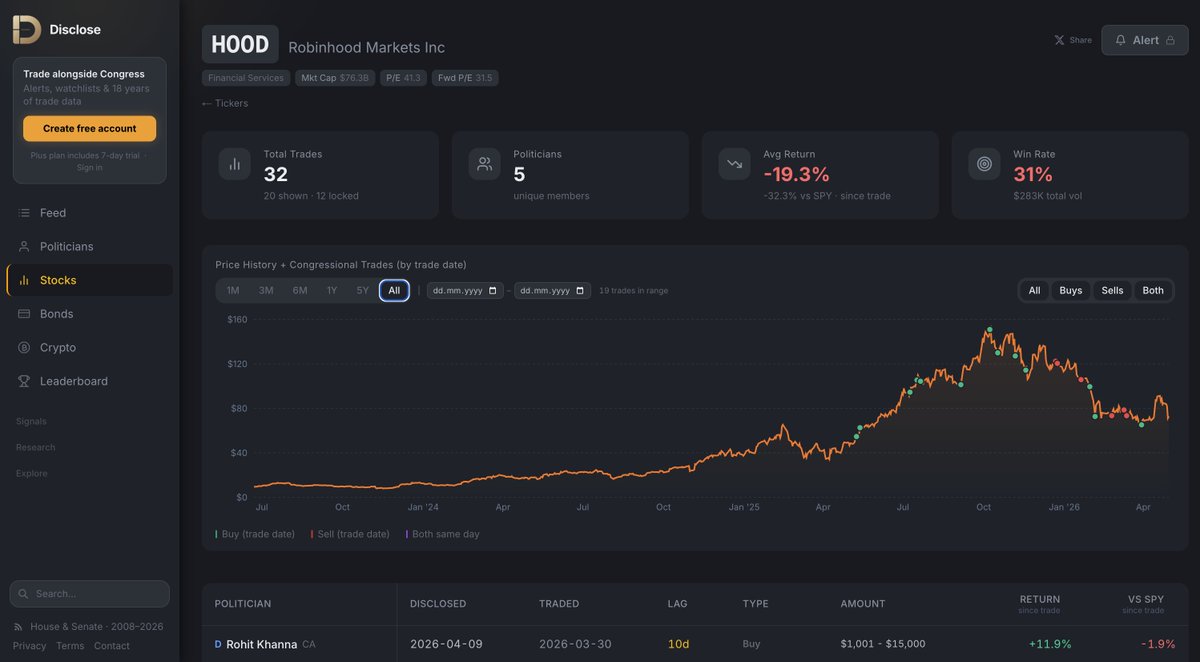Click the X share icon
This screenshot has width=1200, height=662.
click(1059, 40)
